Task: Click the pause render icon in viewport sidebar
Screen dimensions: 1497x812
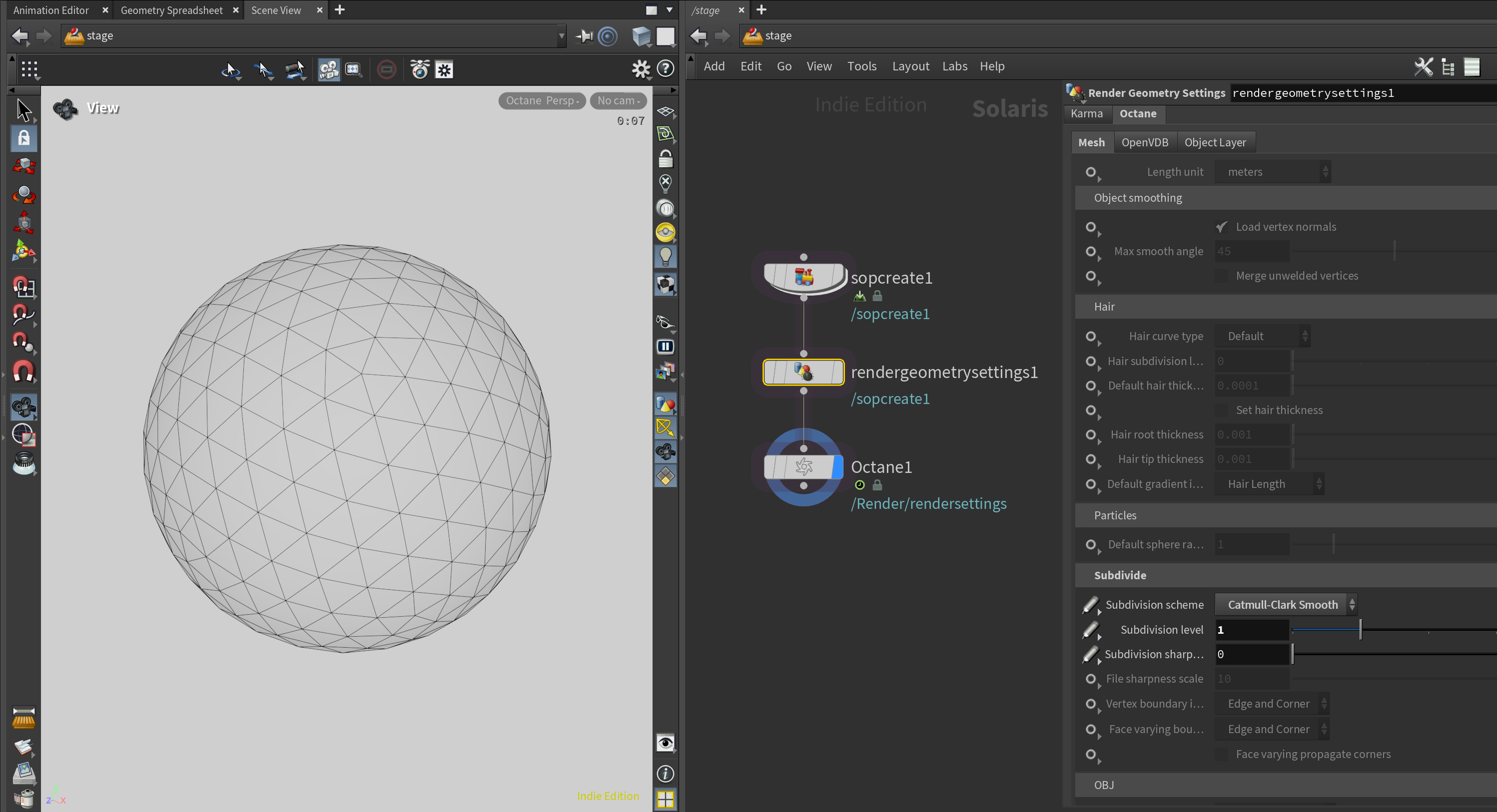Action: tap(666, 347)
